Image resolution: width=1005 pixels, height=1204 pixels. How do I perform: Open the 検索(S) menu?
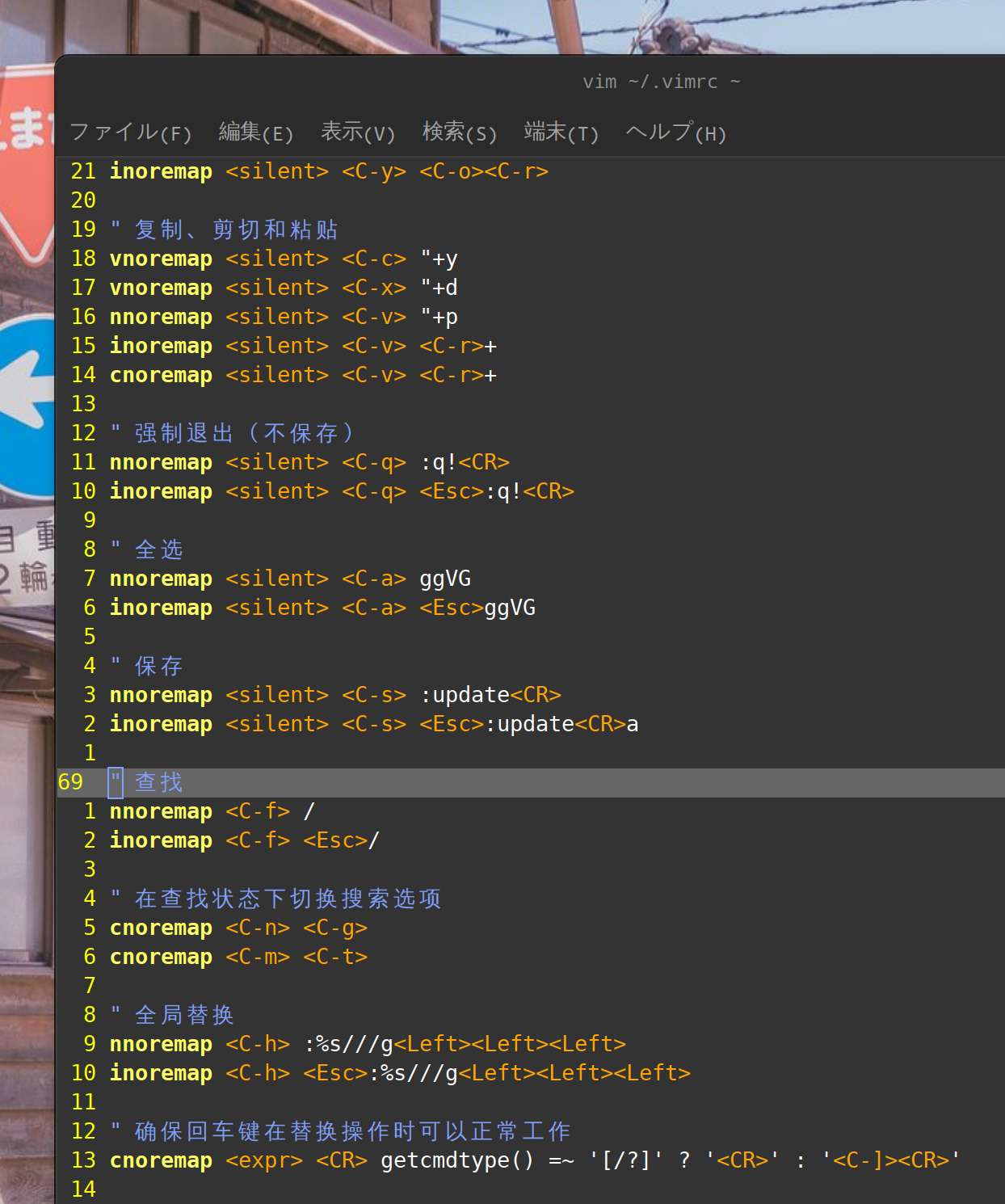pos(459,133)
